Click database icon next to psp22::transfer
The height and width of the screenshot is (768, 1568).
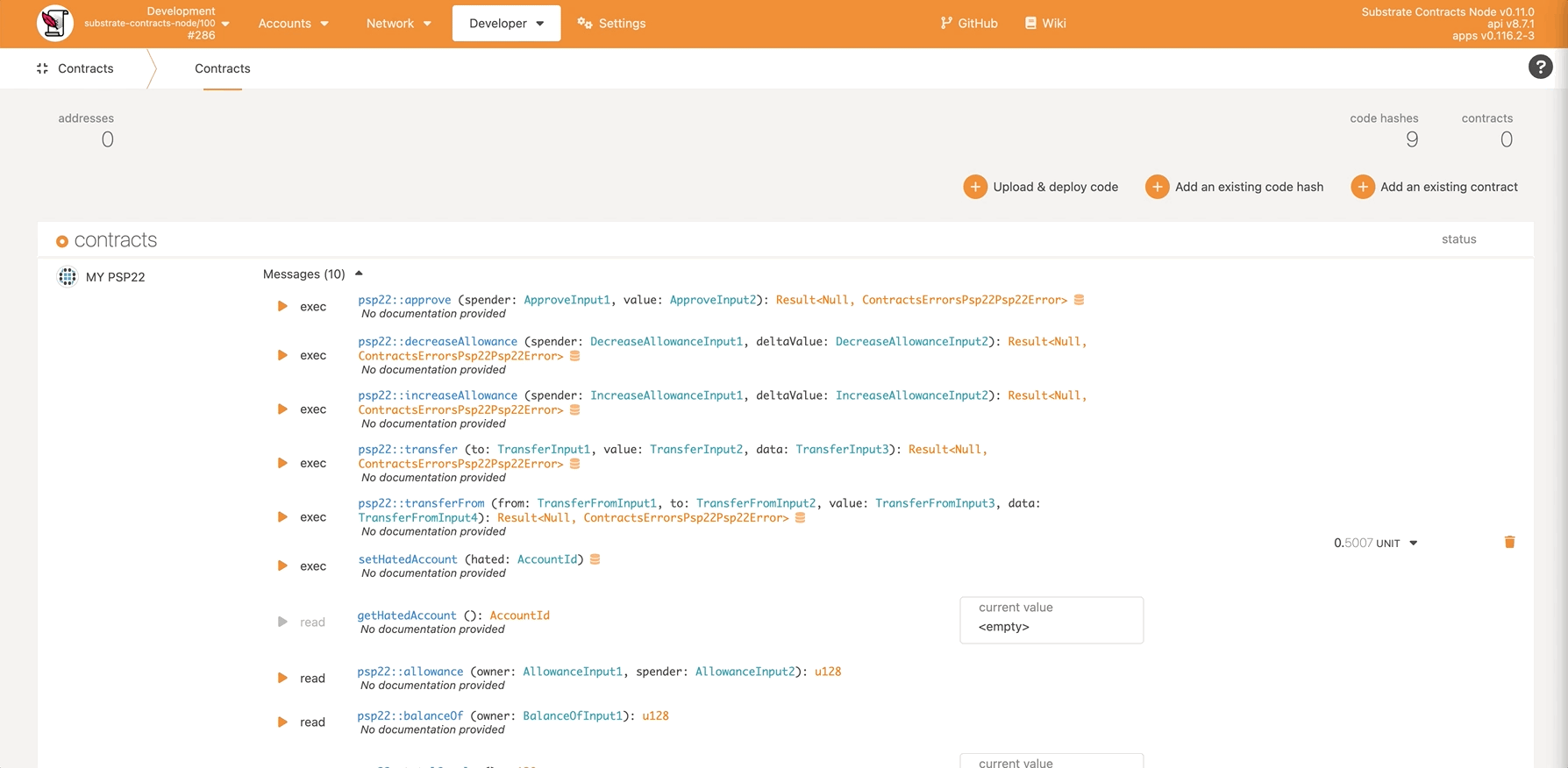tap(575, 464)
